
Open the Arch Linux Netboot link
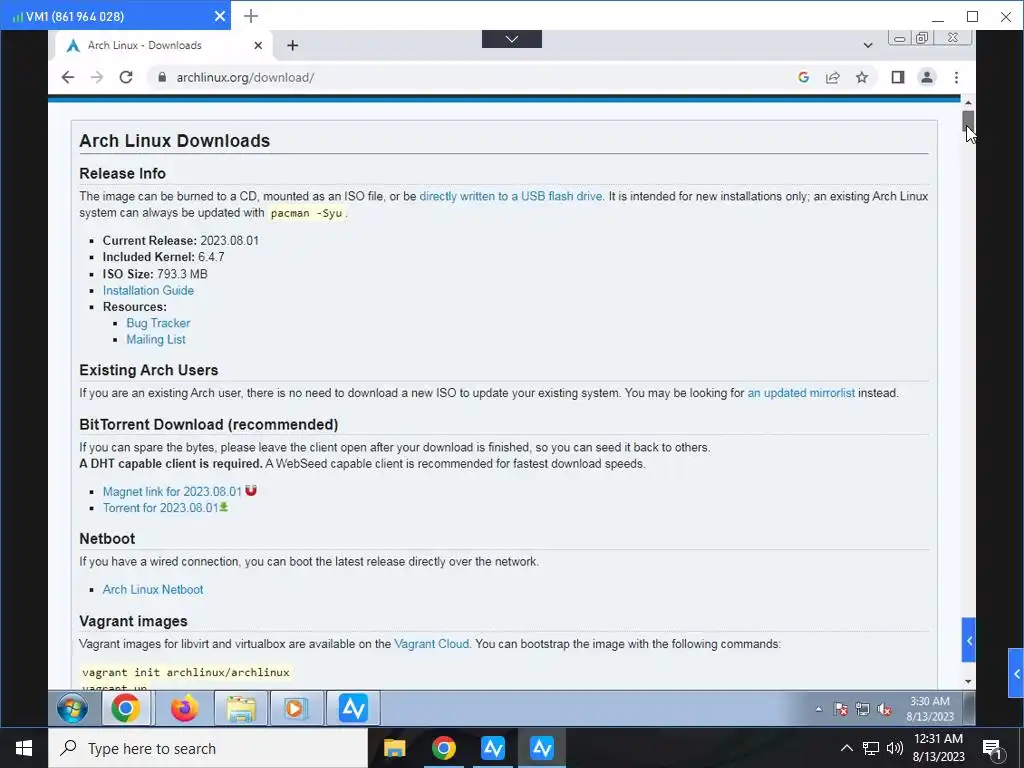click(153, 589)
